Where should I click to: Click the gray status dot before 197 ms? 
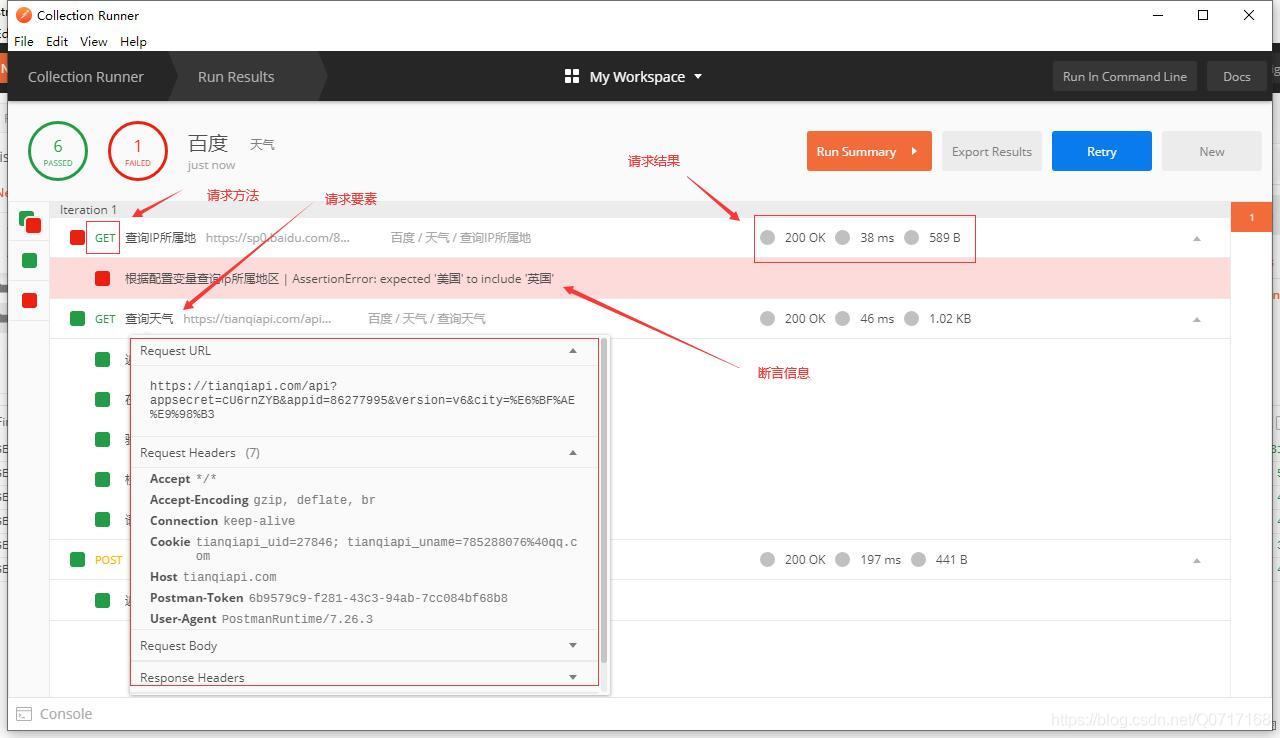pyautogui.click(x=842, y=559)
